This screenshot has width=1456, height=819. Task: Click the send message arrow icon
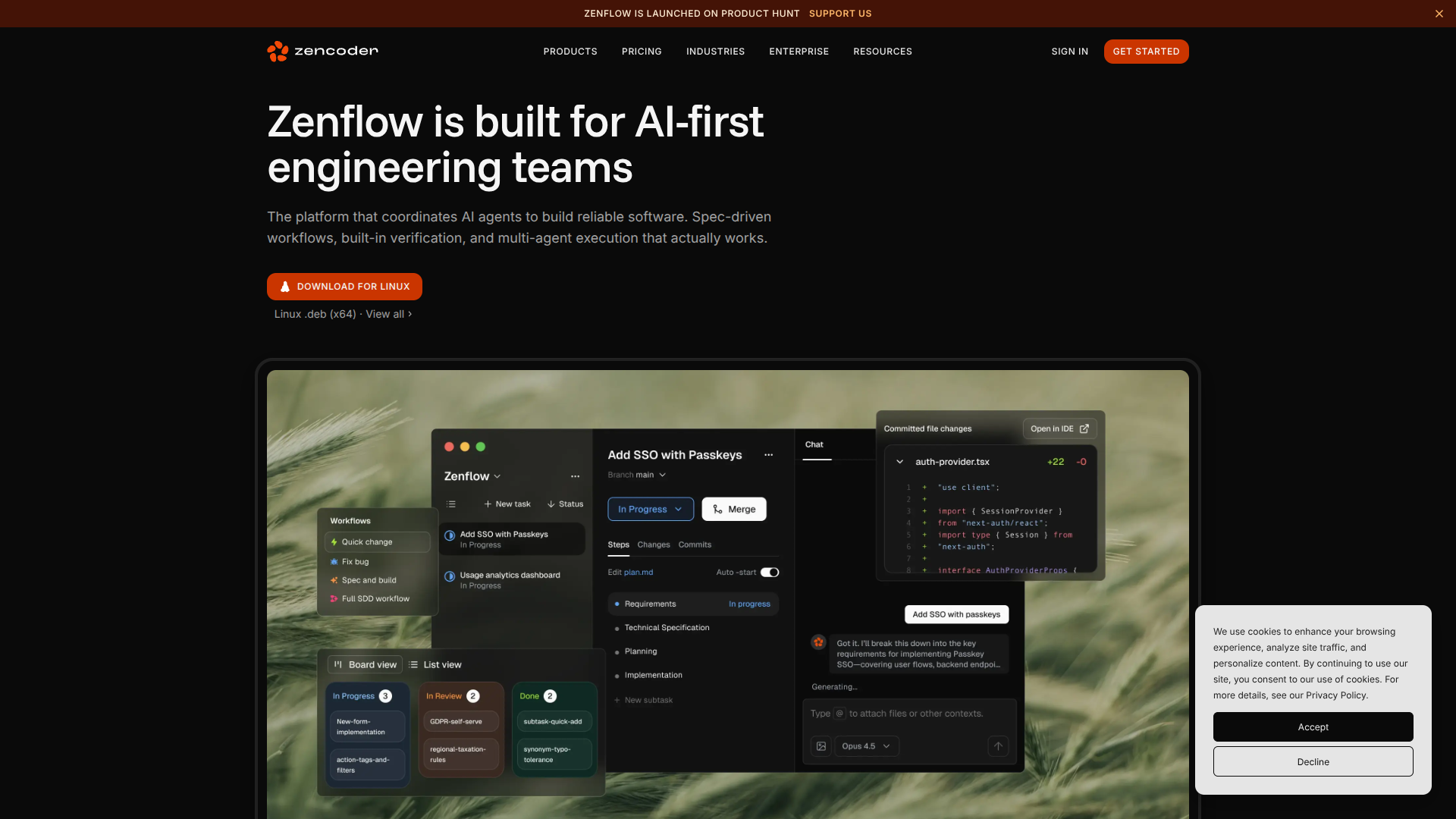click(998, 746)
